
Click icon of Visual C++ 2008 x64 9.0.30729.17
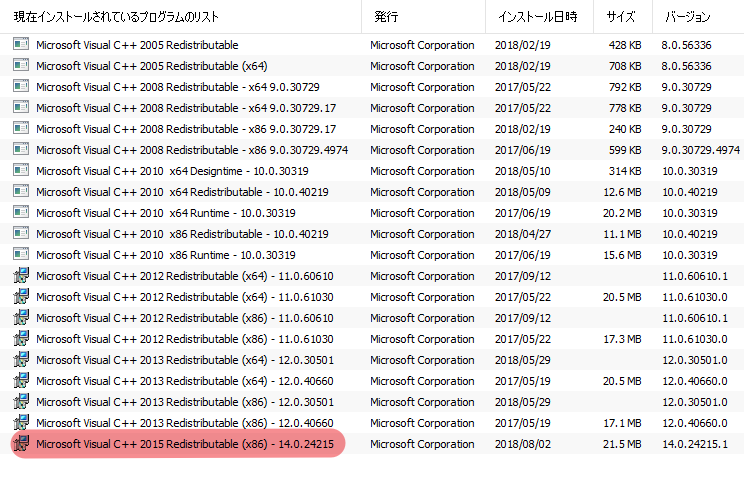point(21,107)
